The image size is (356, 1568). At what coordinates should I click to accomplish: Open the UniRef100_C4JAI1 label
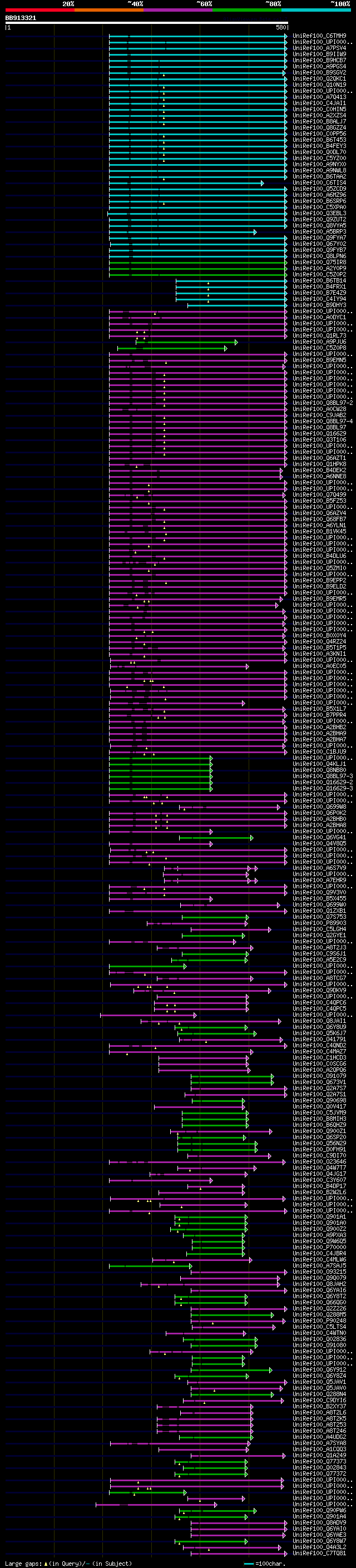click(319, 103)
